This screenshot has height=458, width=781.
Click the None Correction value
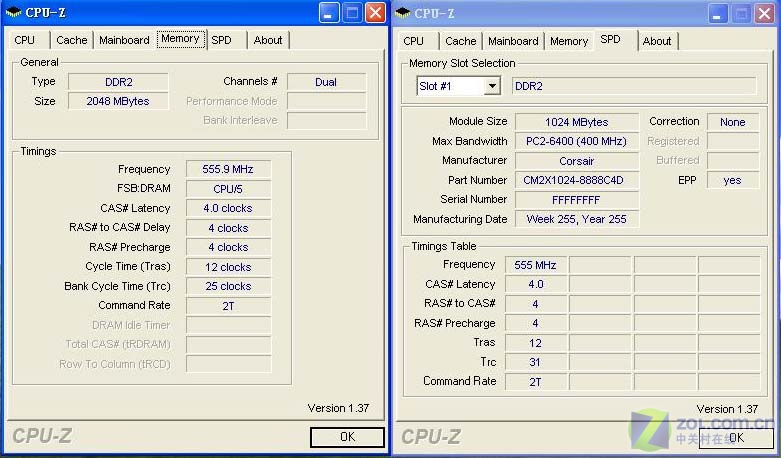tap(733, 122)
